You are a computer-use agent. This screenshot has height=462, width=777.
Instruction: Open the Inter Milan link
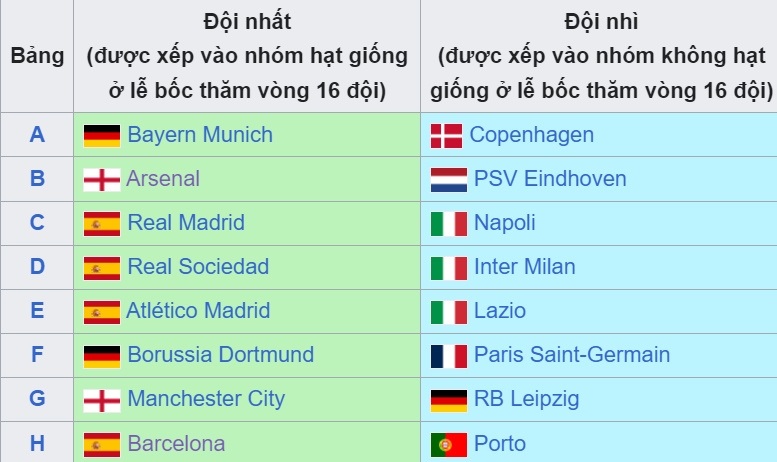coord(525,267)
